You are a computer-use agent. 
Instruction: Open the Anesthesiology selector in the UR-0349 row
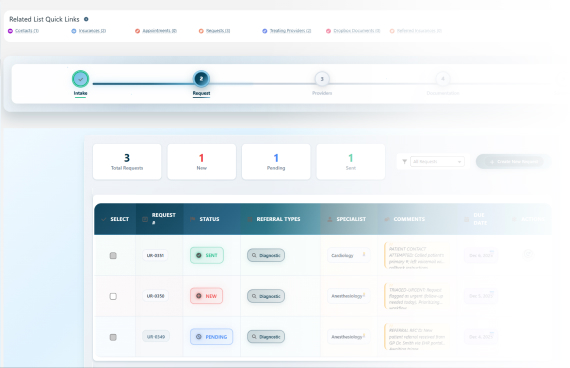348,337
